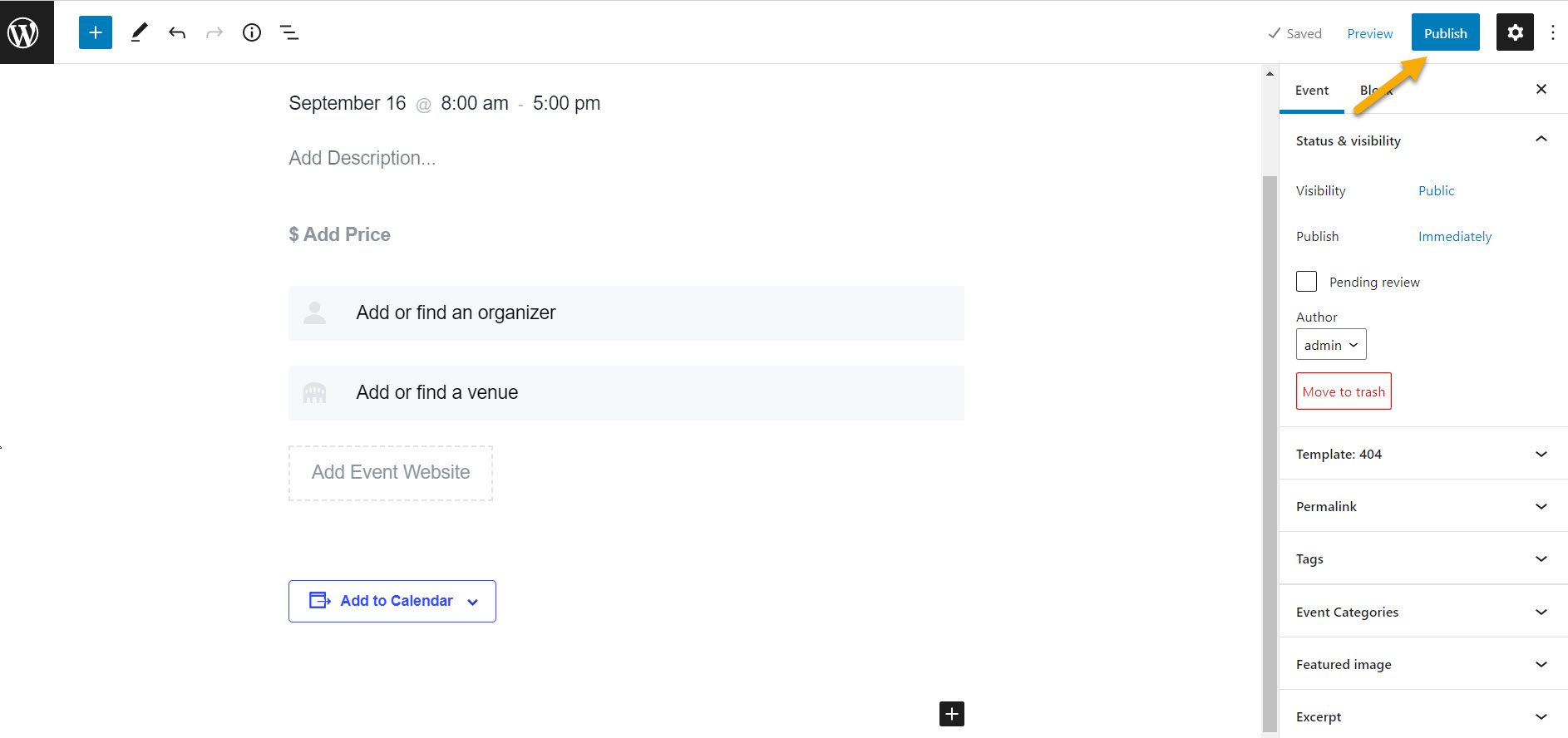Screen dimensions: 1568x738
Task: Click the WordPress logo icon
Action: (23, 32)
